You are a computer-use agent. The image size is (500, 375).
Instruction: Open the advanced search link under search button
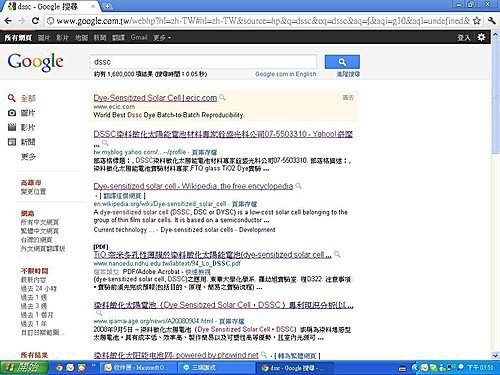click(348, 74)
